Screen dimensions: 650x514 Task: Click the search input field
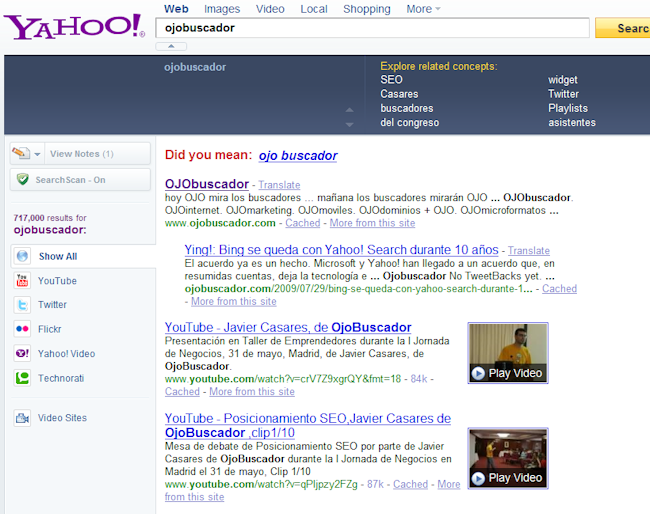point(372,28)
